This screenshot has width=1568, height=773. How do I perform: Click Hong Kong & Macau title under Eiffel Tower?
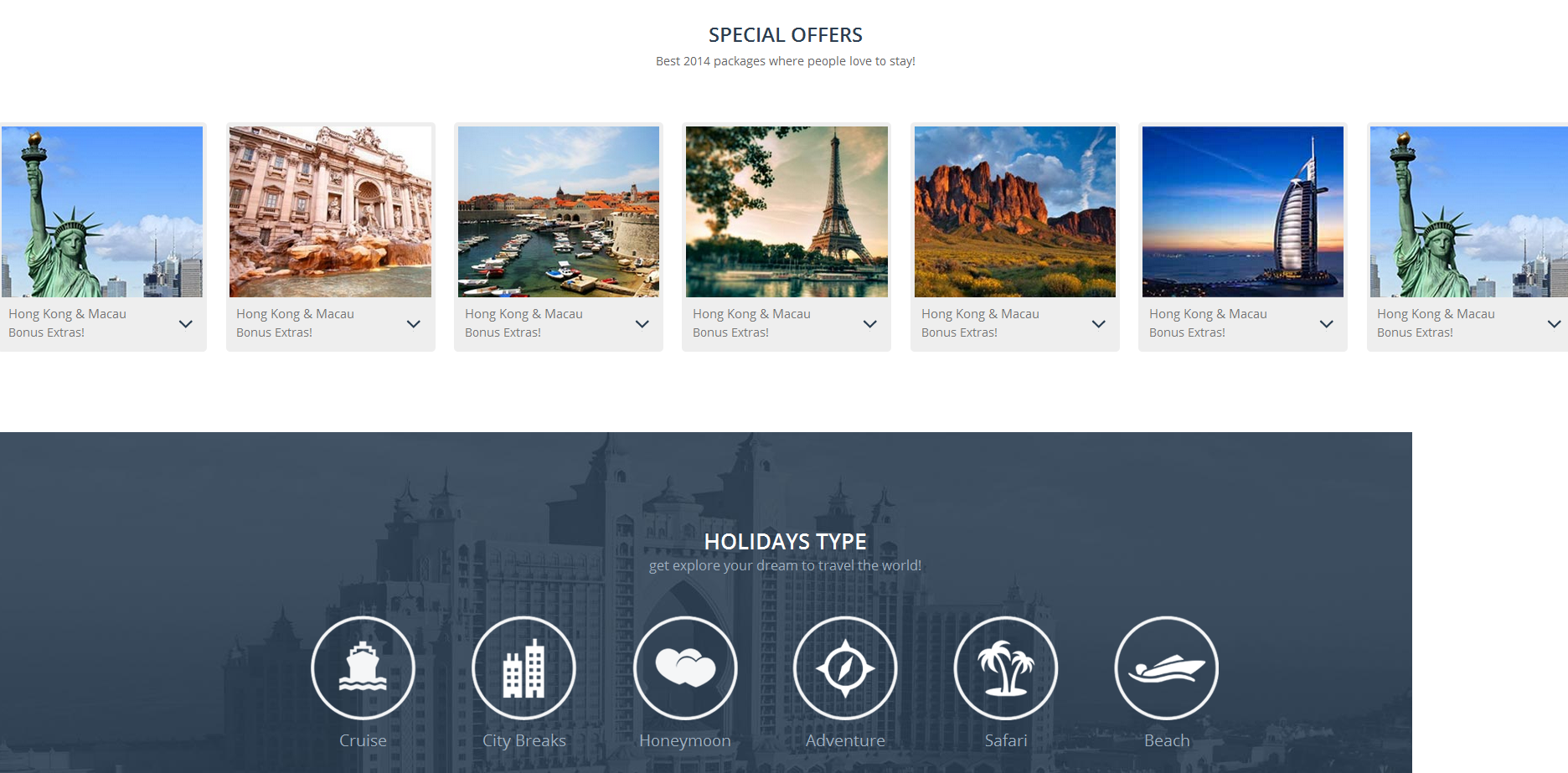[x=751, y=314]
